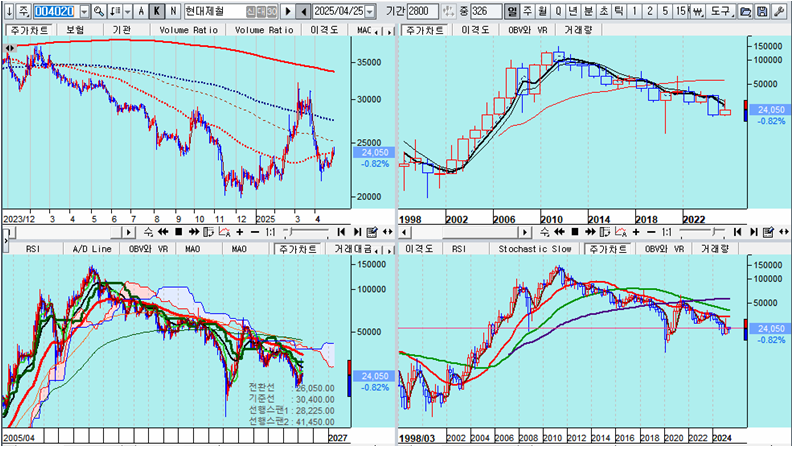Click the stop square below the 2023/12 chart

coord(178,232)
